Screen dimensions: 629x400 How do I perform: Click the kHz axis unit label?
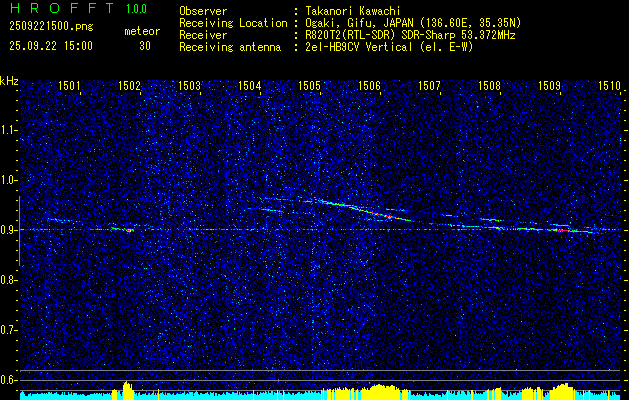9,81
